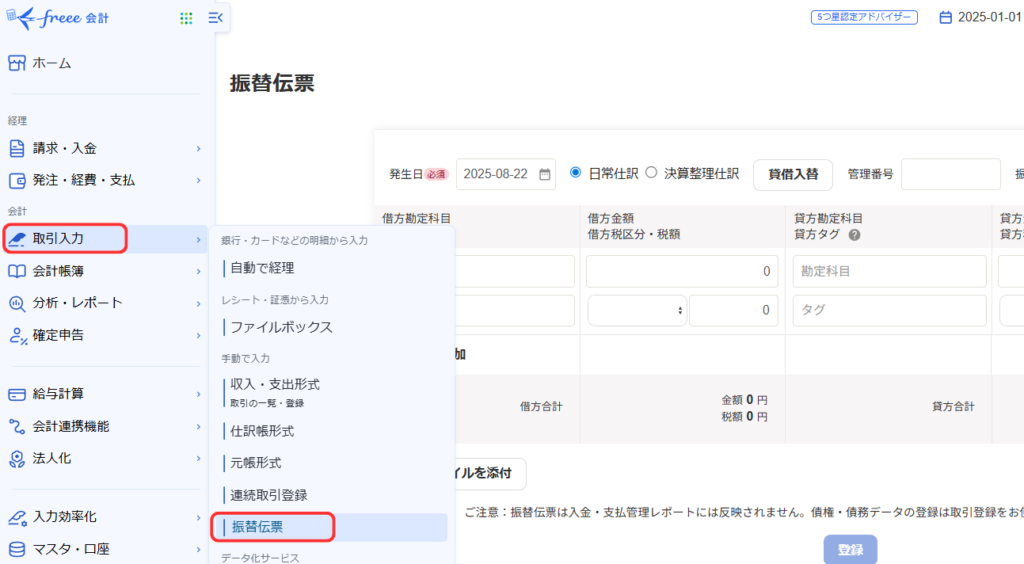
Task: Click the ホーム house icon
Action: pyautogui.click(x=16, y=63)
